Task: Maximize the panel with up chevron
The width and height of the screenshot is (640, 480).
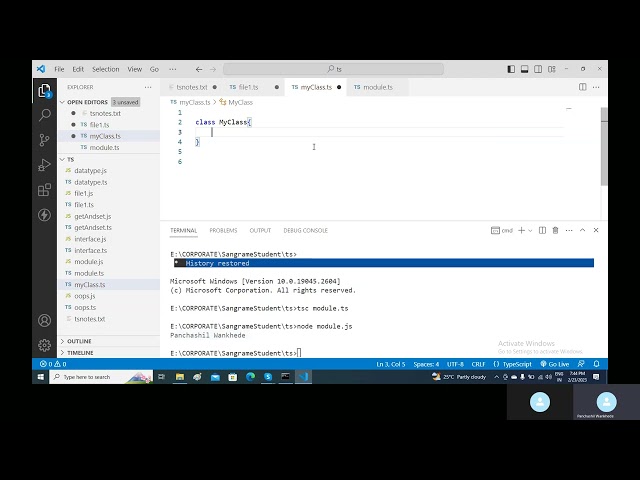Action: tap(582, 230)
